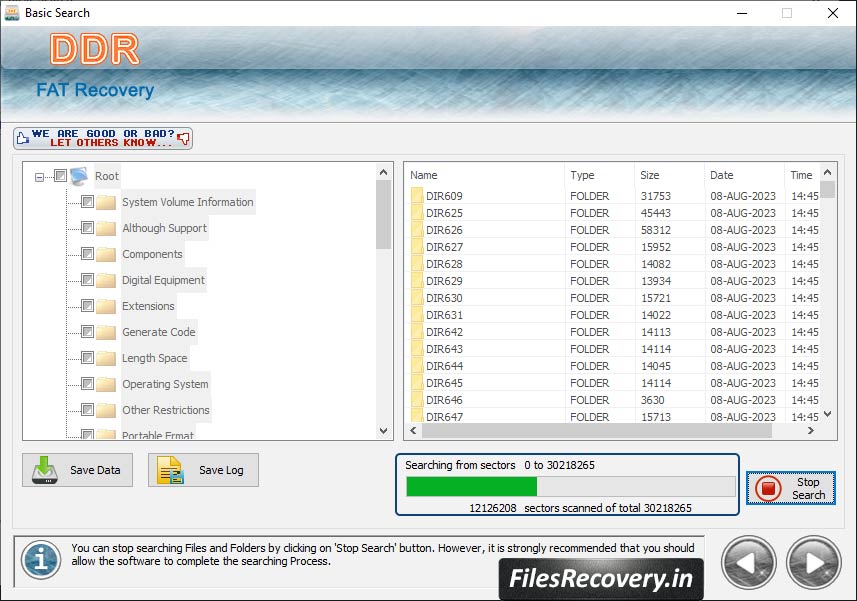Click the Although Support folder icon

coord(106,228)
